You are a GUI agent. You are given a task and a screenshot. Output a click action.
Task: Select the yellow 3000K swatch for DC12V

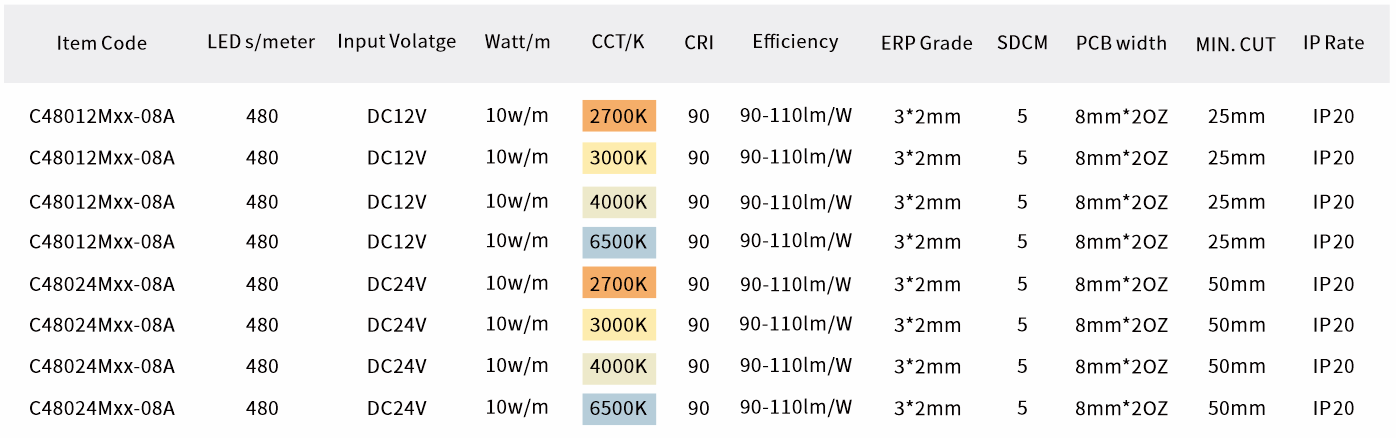[x=619, y=158]
